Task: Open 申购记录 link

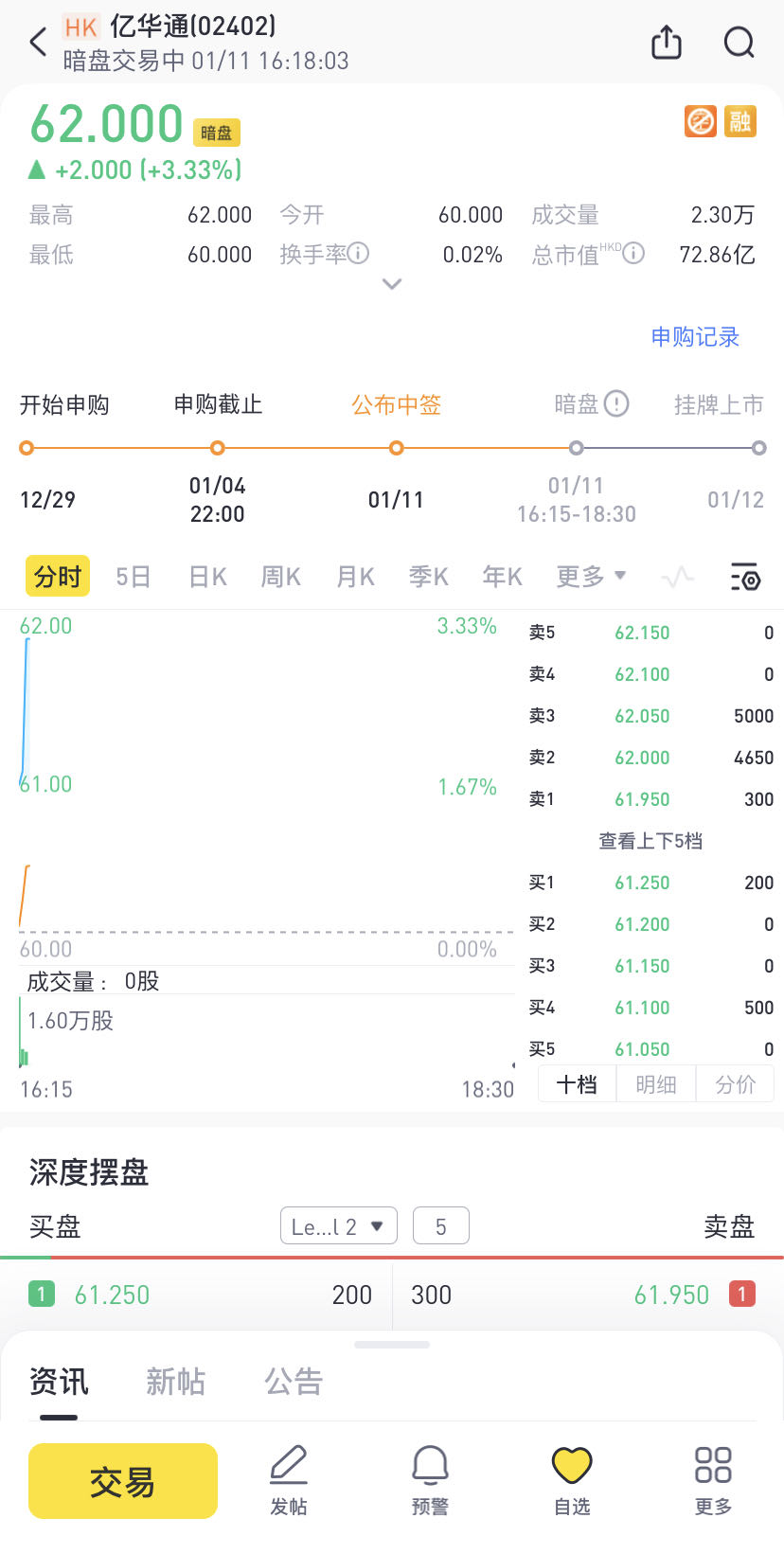Action: tap(695, 337)
